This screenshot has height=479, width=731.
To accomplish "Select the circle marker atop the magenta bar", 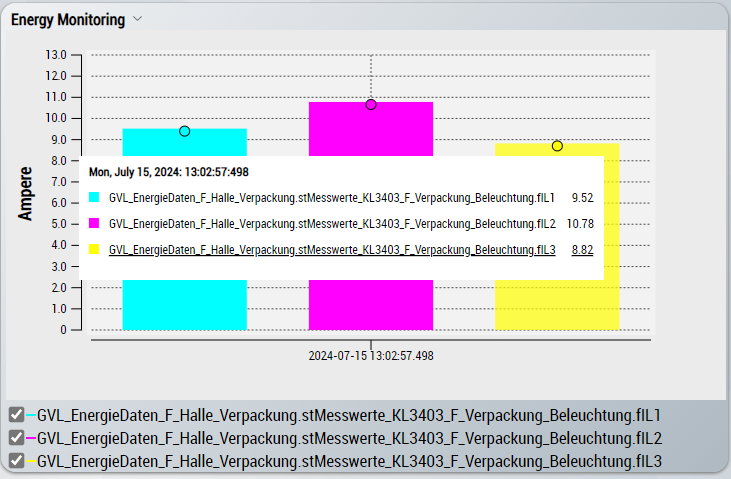I will (371, 104).
